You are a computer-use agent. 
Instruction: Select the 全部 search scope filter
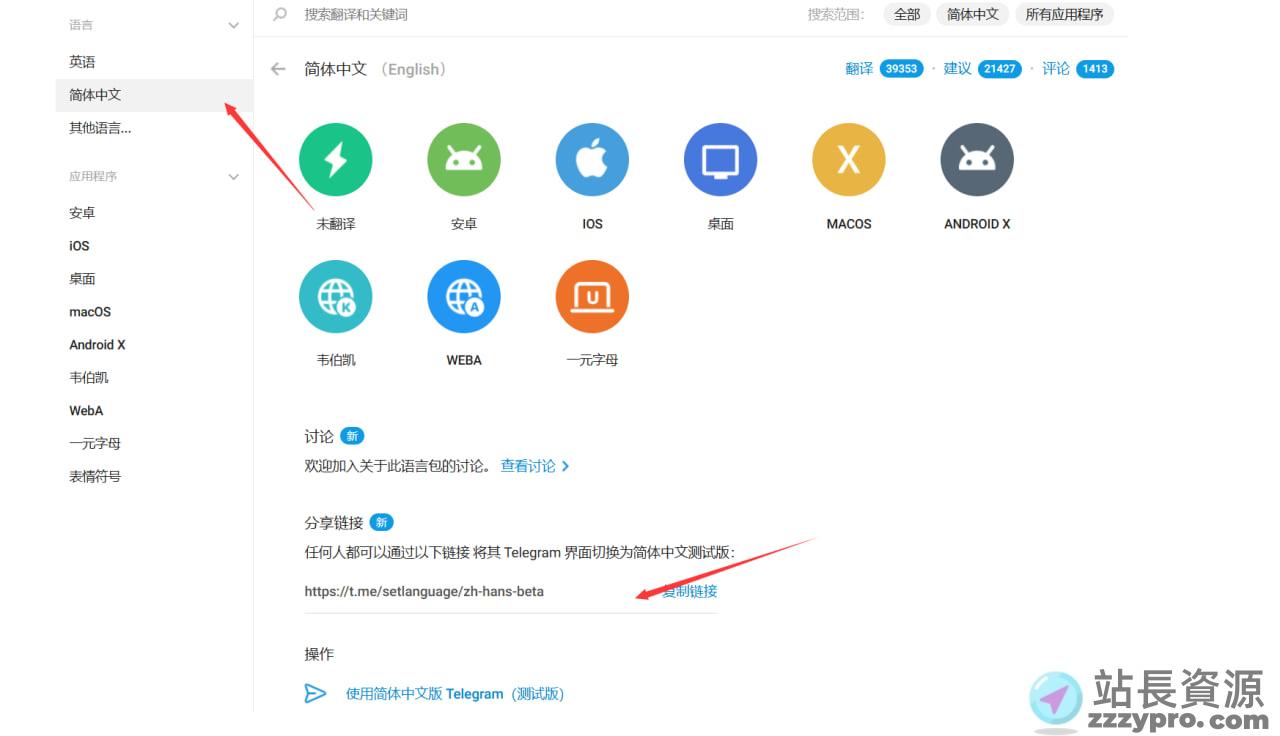tap(906, 15)
